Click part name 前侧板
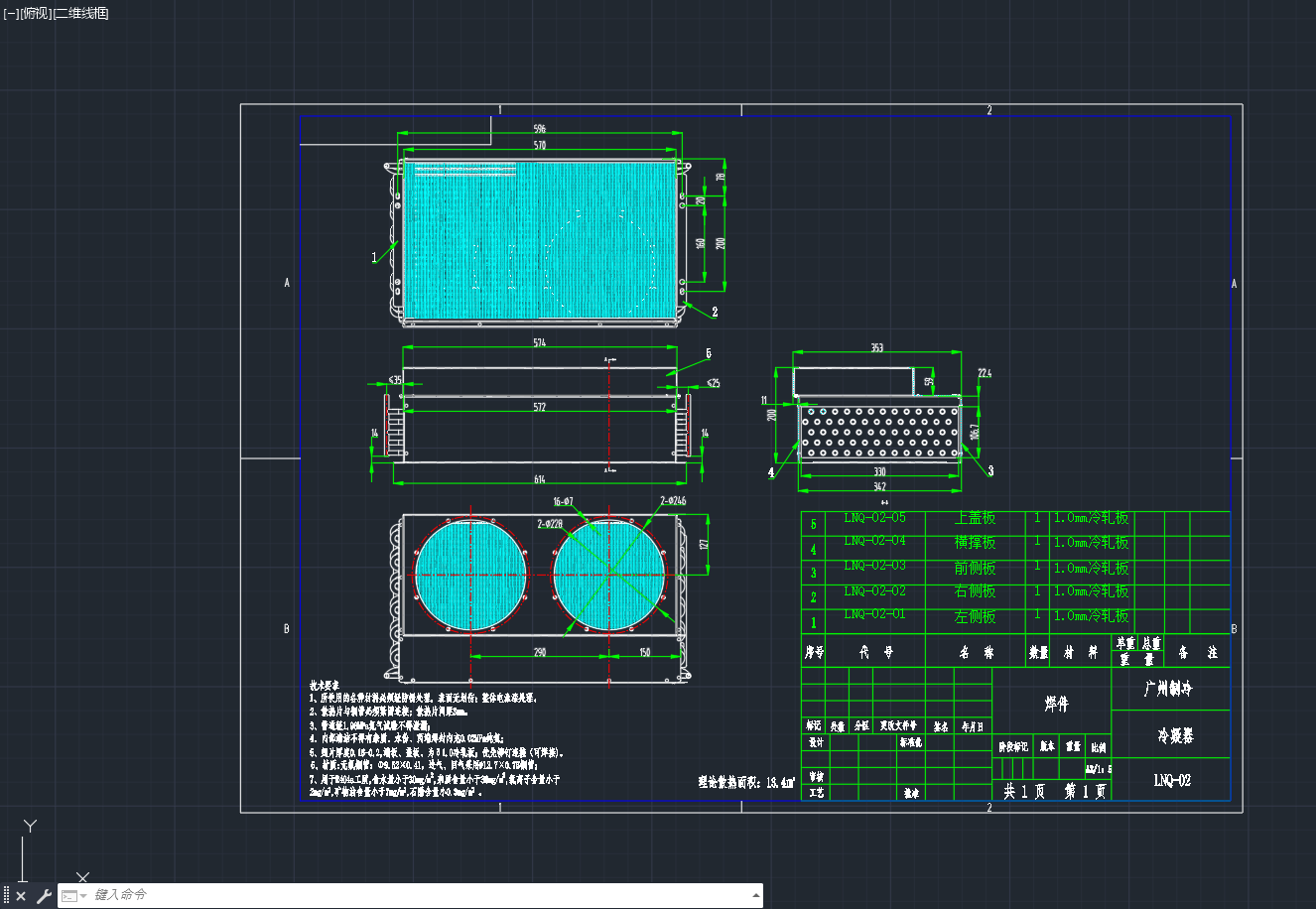The image size is (1316, 909). click(975, 568)
